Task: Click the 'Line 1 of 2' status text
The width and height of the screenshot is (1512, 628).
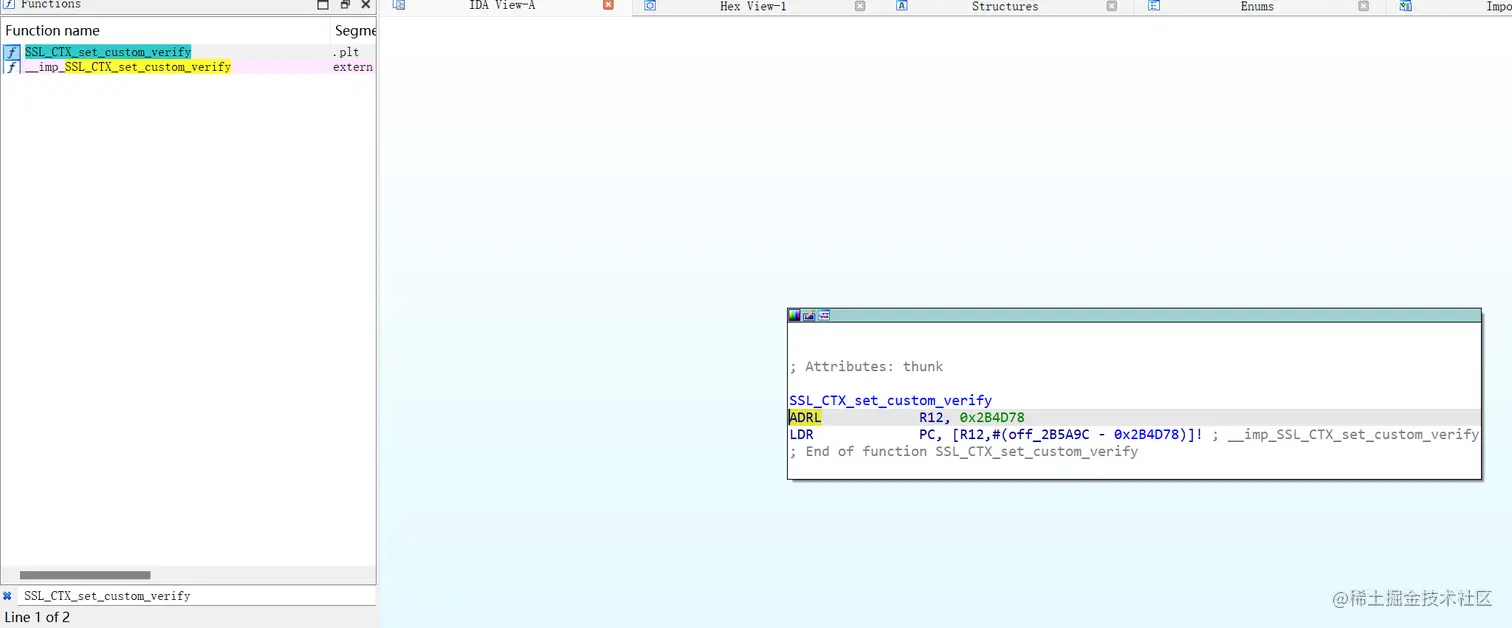Action: coord(38,617)
